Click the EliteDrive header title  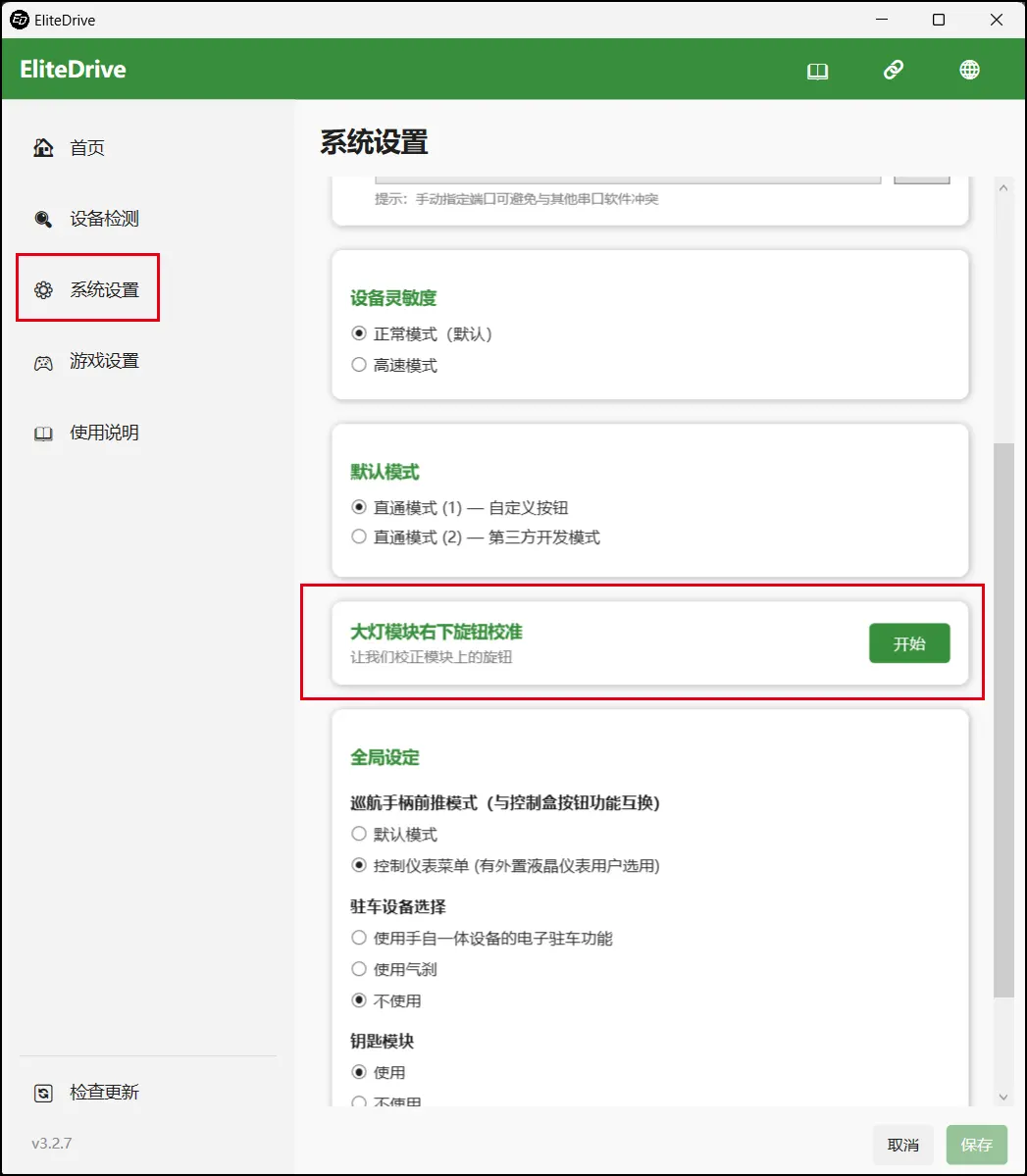pos(73,69)
